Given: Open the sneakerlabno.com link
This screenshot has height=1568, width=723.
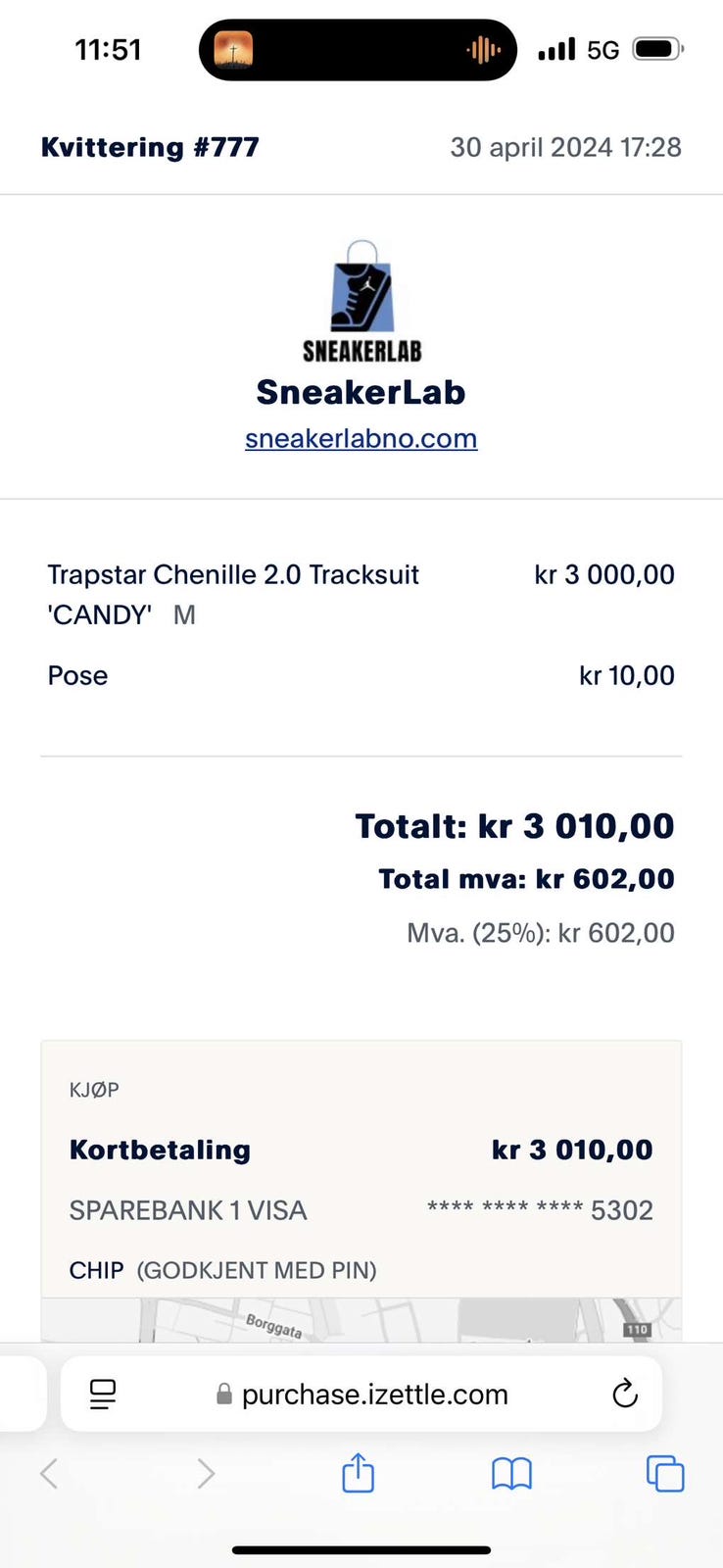Looking at the screenshot, I should point(361,438).
